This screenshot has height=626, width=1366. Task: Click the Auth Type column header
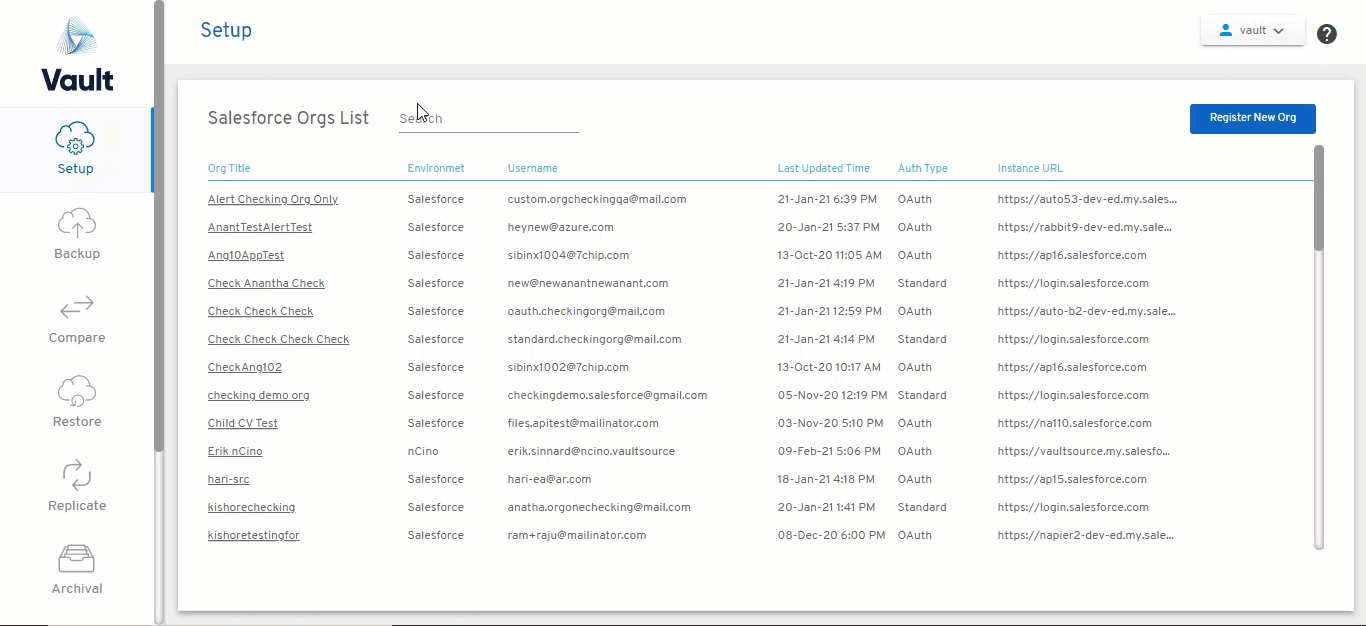point(922,168)
